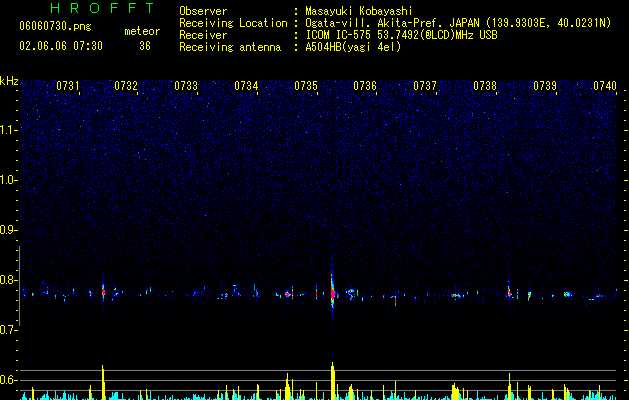The image size is (629, 400).
Task: Select the file name 06060730.png
Action: (55, 26)
